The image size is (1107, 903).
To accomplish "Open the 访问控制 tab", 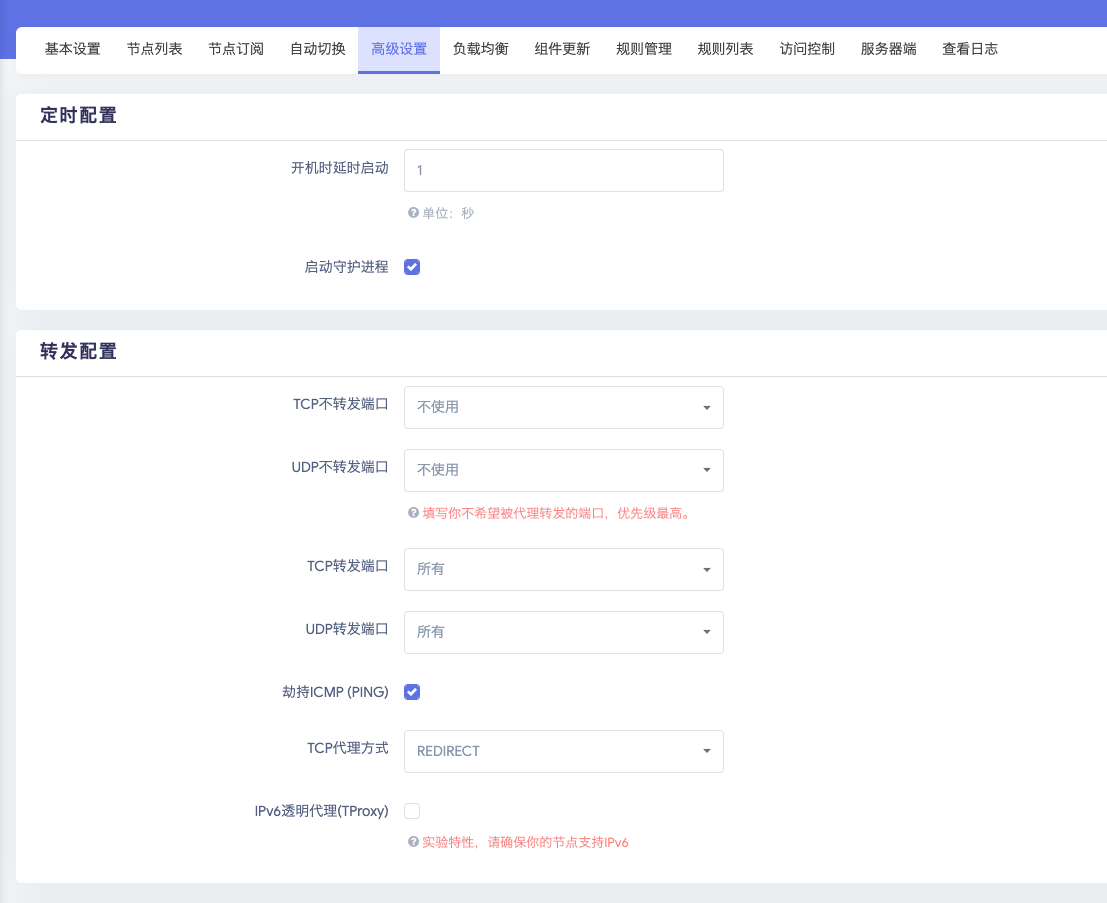I will [807, 49].
